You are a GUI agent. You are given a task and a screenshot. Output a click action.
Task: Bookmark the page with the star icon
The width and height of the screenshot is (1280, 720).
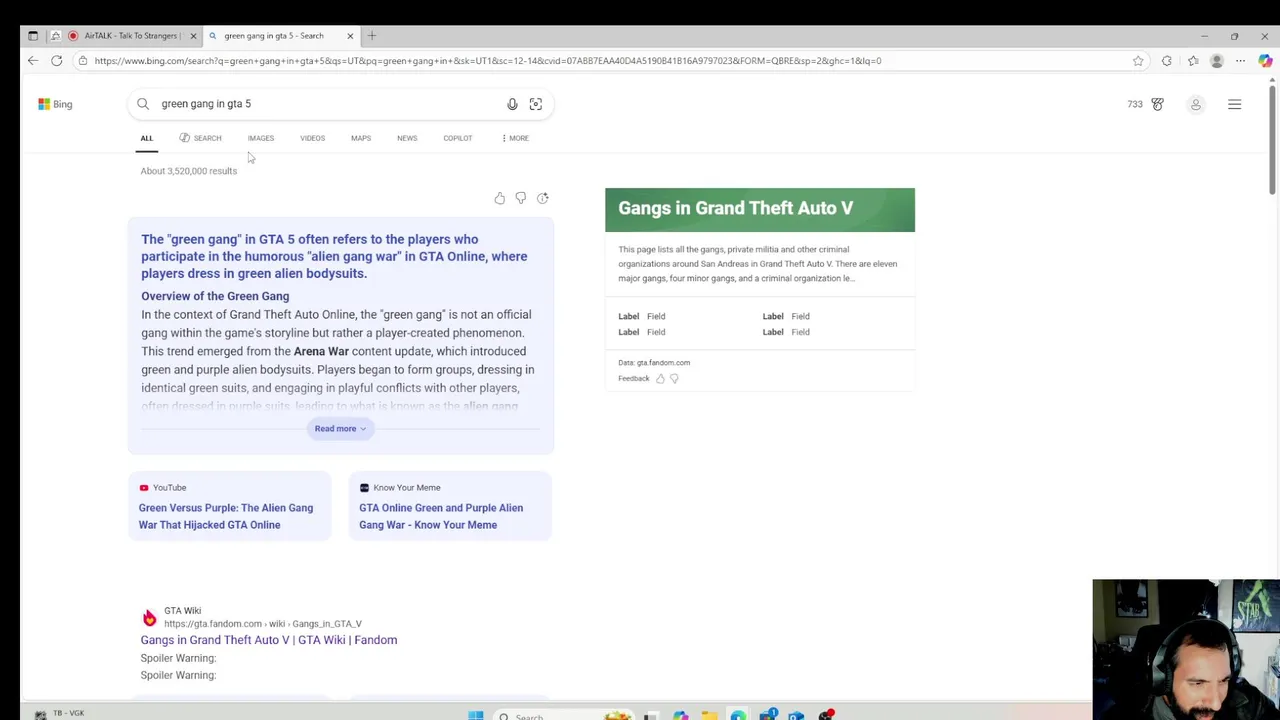click(1138, 61)
